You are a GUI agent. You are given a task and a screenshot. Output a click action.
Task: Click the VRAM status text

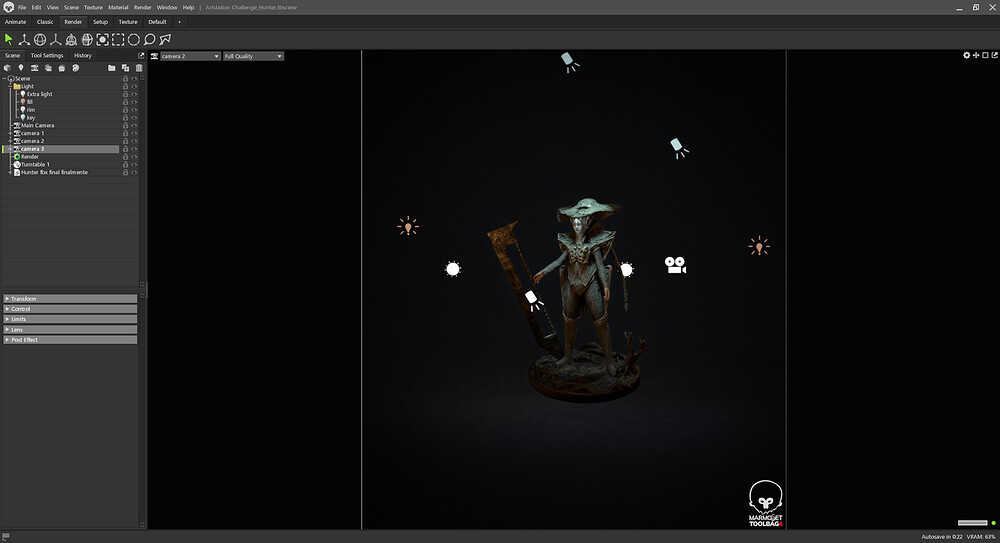pos(981,537)
